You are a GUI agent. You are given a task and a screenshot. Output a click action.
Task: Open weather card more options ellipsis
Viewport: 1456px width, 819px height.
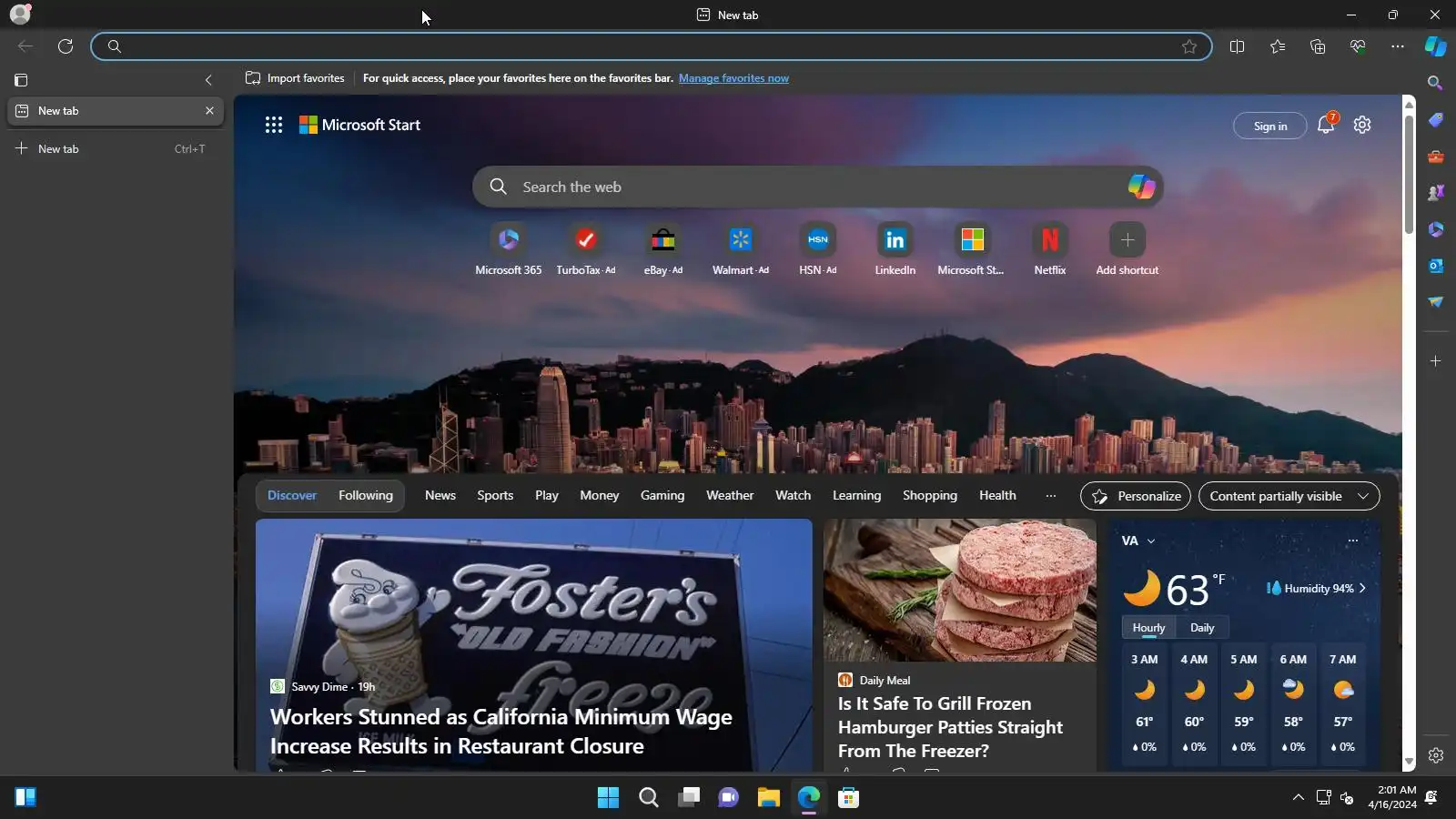[x=1352, y=541]
